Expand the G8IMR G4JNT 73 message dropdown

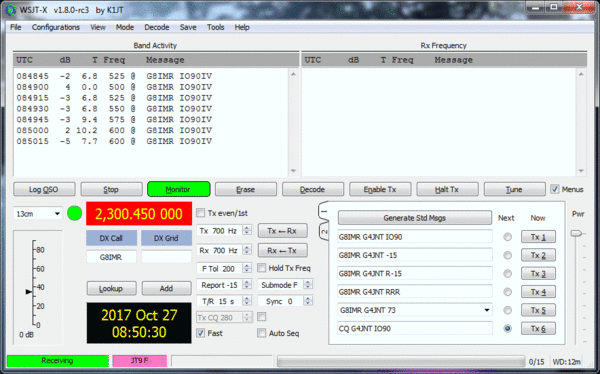pos(487,310)
